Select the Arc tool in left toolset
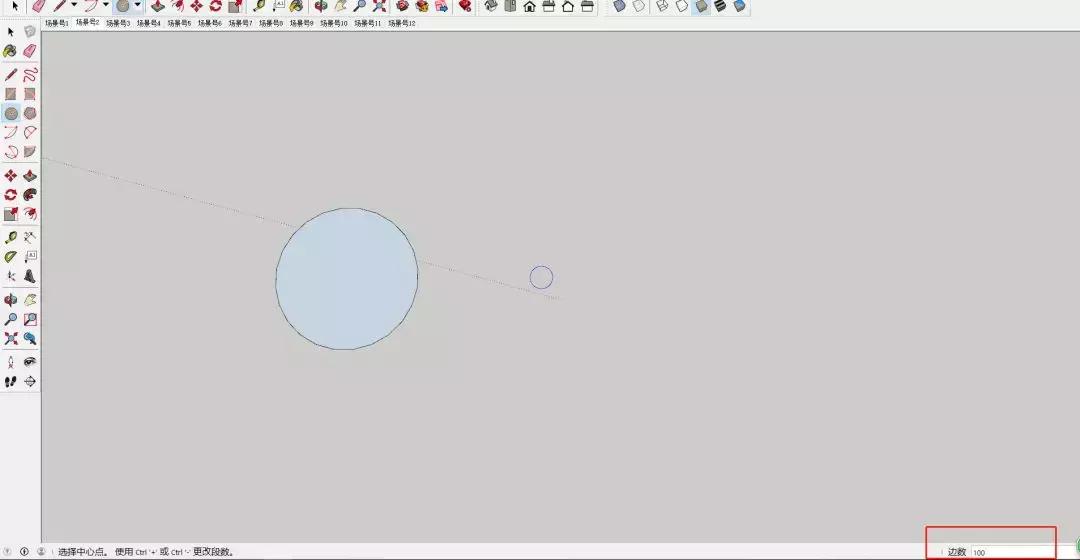This screenshot has height=560, width=1080. click(10, 132)
